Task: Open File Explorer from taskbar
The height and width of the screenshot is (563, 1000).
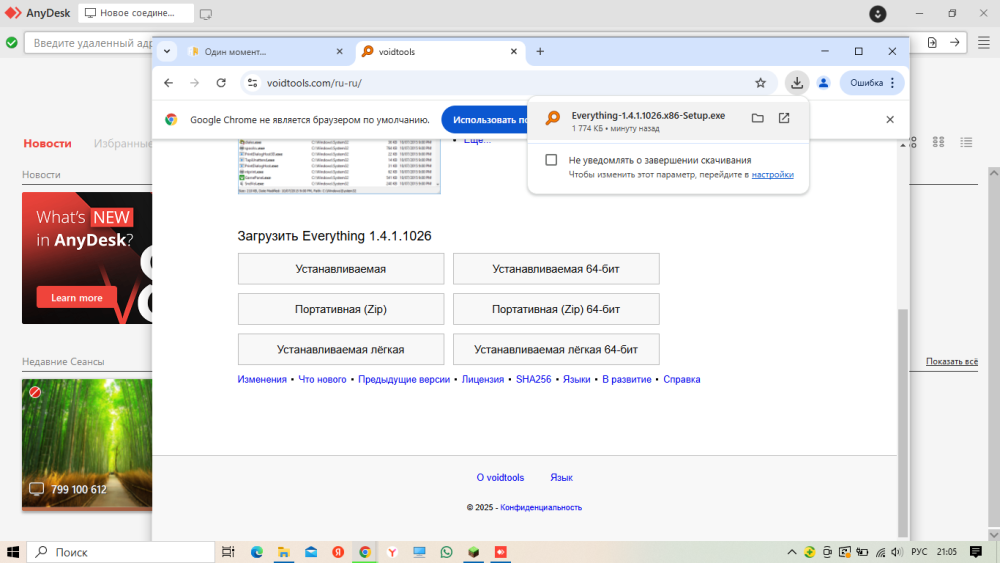Action: tap(284, 552)
